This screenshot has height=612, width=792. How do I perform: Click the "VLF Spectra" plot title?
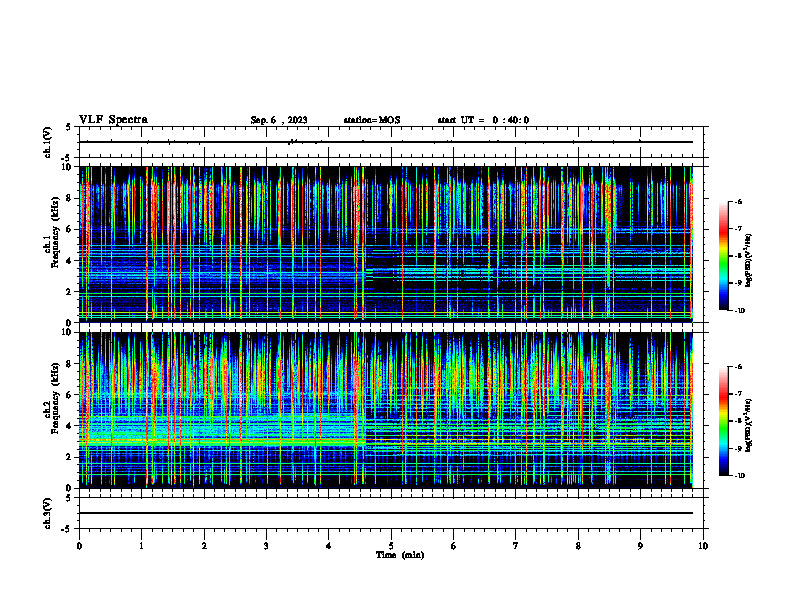(x=113, y=120)
